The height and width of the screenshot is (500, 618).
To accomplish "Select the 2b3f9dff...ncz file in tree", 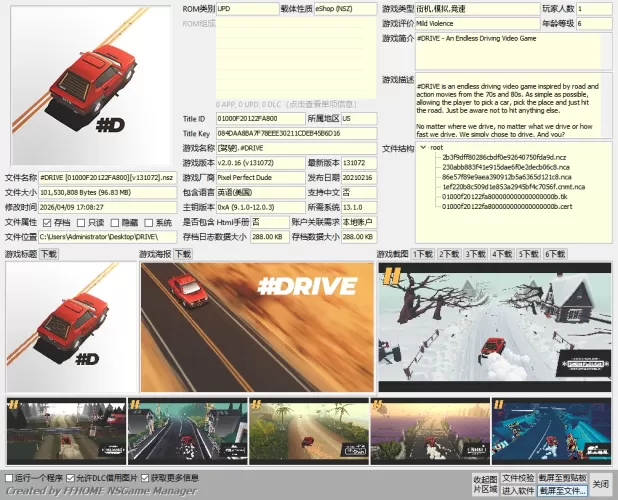I will click(504, 157).
